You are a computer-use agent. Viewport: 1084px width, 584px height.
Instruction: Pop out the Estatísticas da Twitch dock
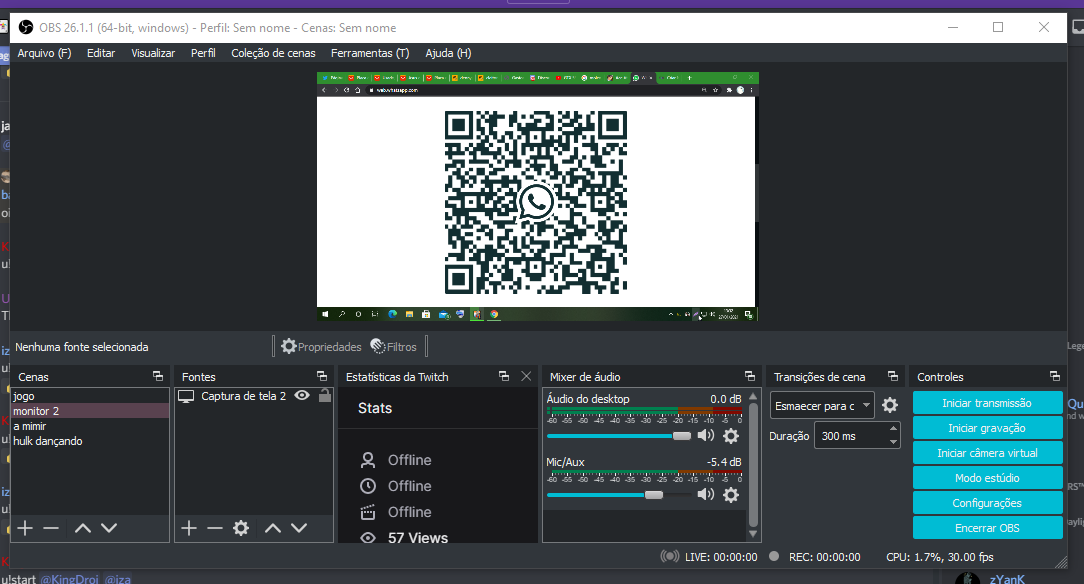point(504,376)
